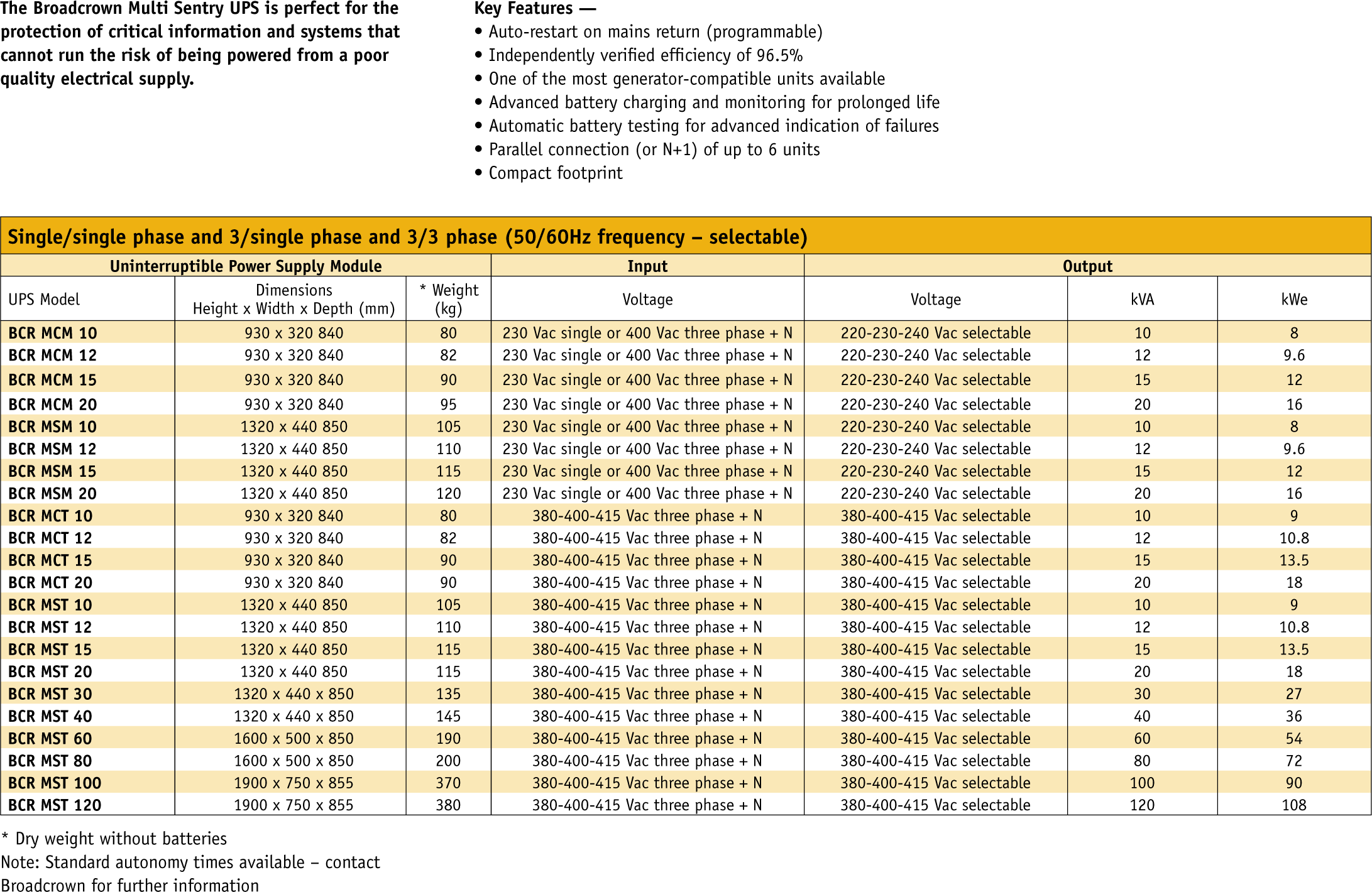
Task: Click BCR MSM 12 in the table
Action: pyautogui.click(x=53, y=449)
